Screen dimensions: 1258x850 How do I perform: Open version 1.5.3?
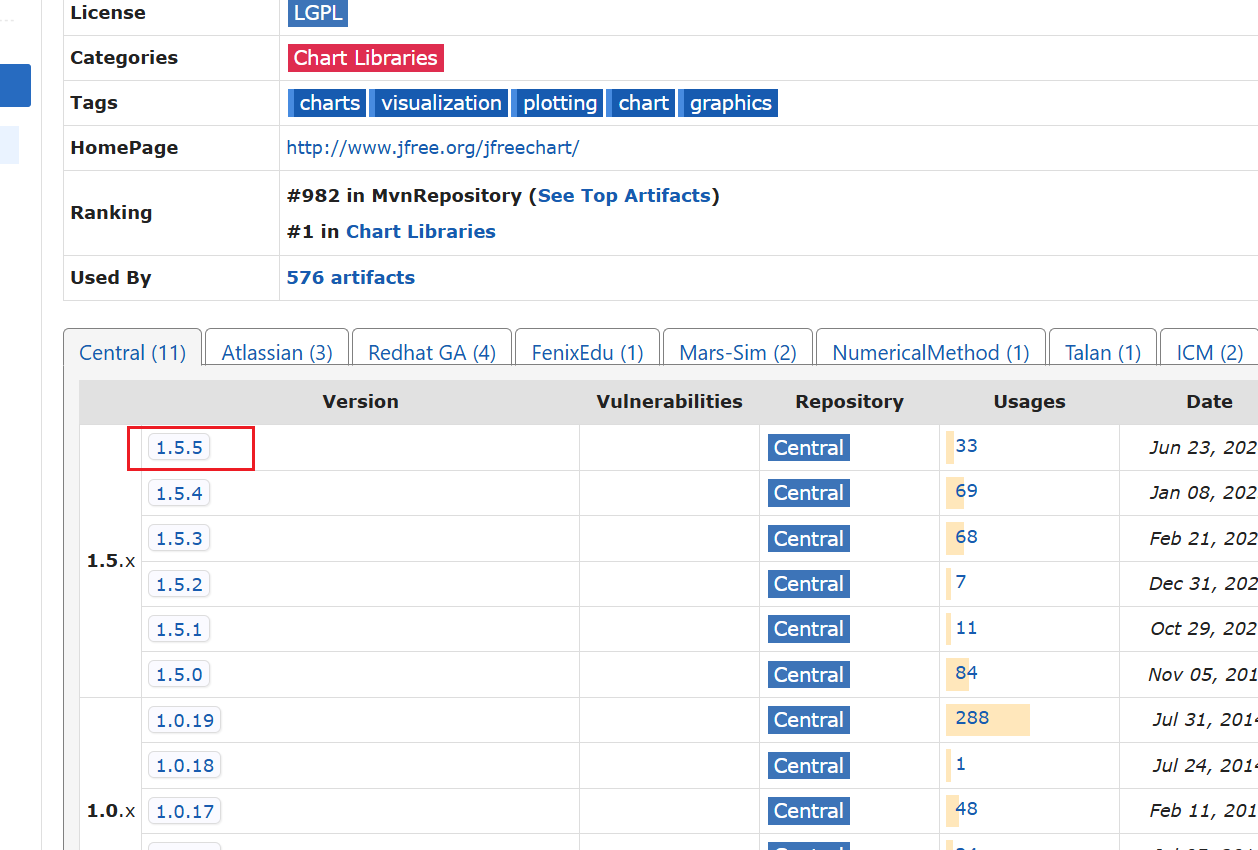click(x=179, y=539)
